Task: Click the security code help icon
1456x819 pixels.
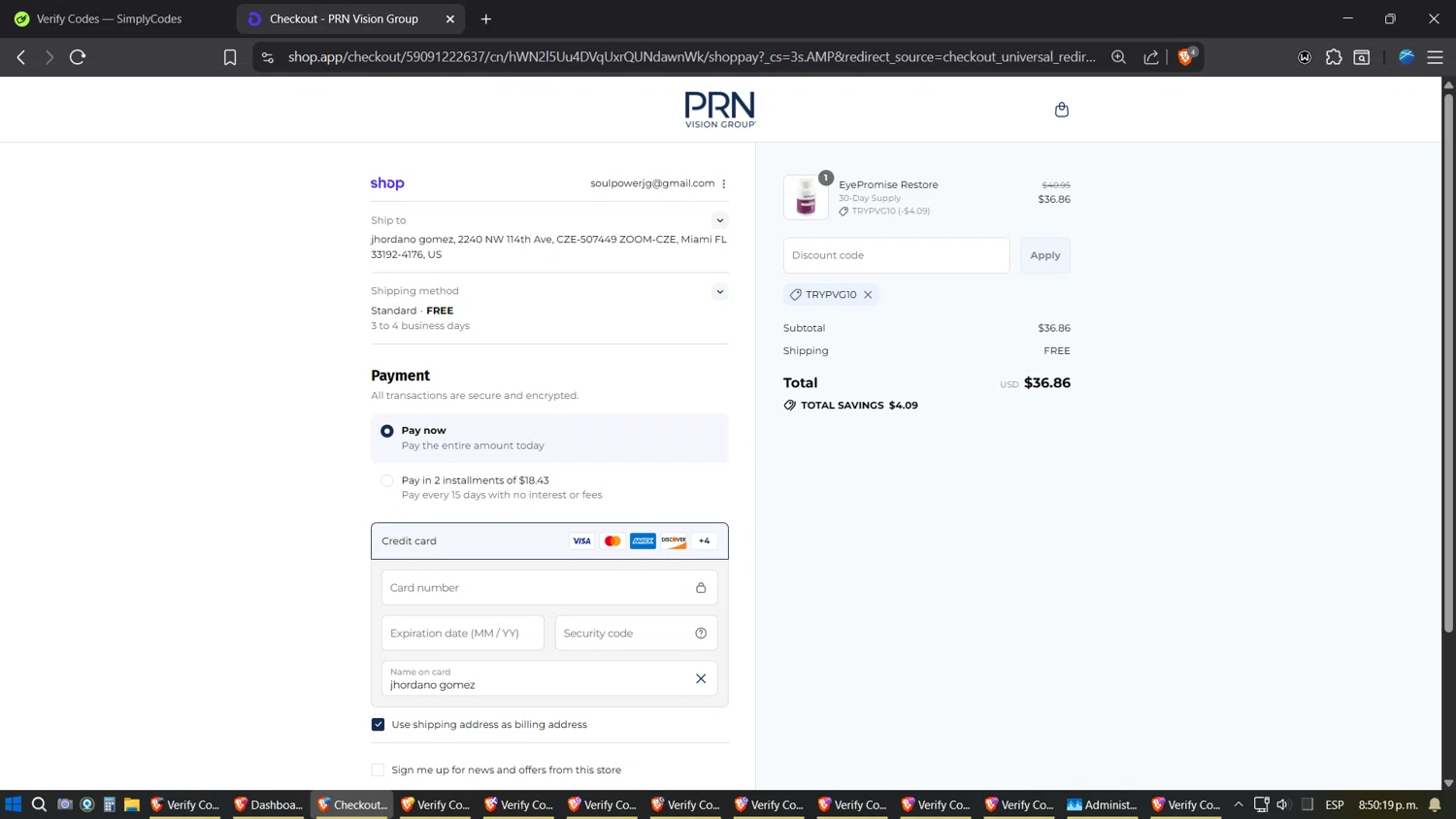Action: point(701,634)
